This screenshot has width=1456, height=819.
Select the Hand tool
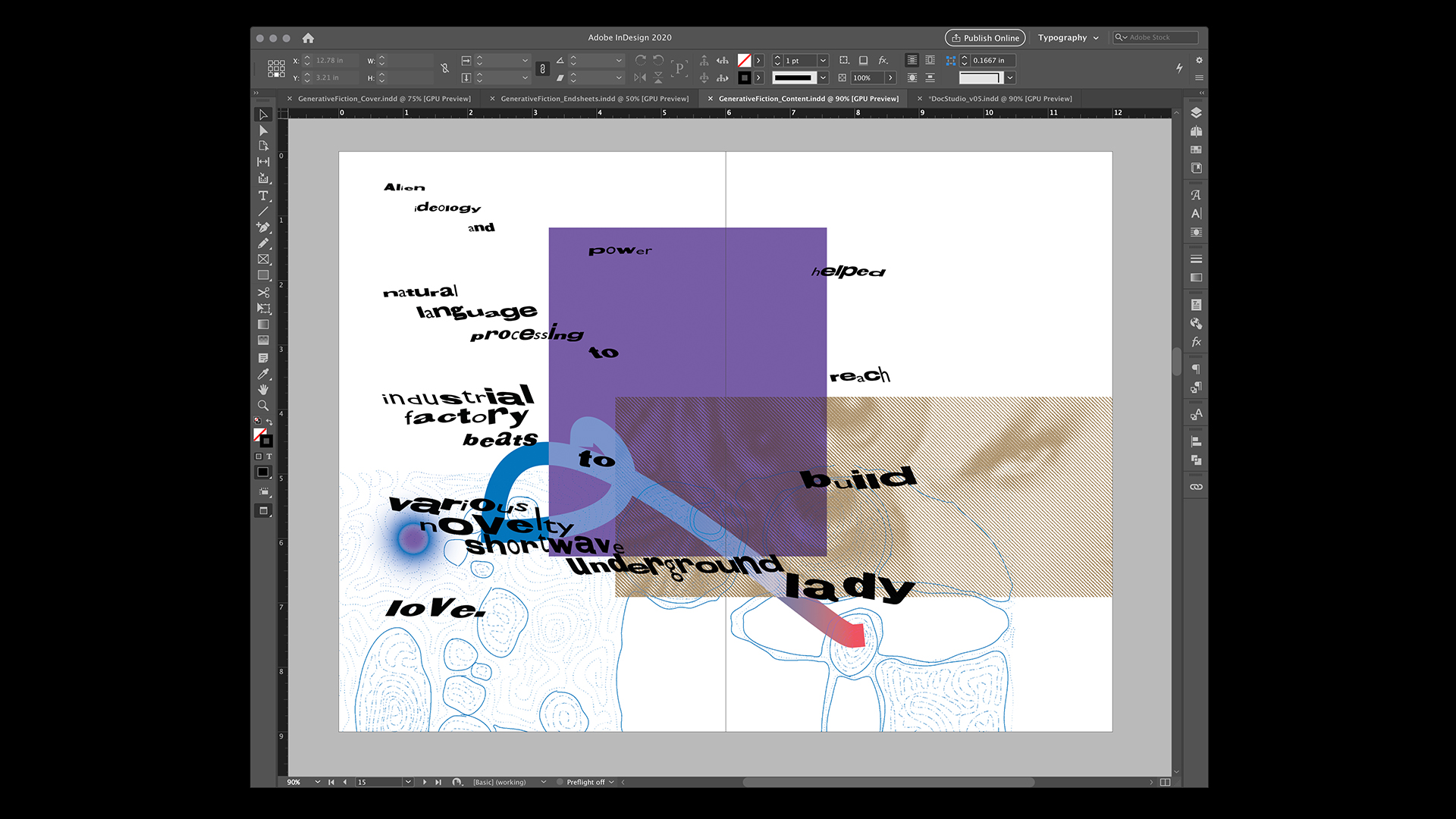pyautogui.click(x=263, y=390)
